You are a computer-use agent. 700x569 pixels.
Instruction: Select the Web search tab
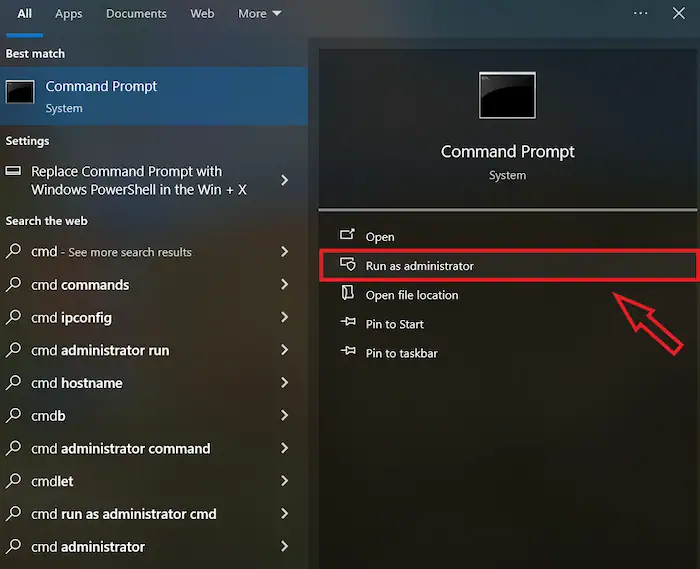(202, 14)
